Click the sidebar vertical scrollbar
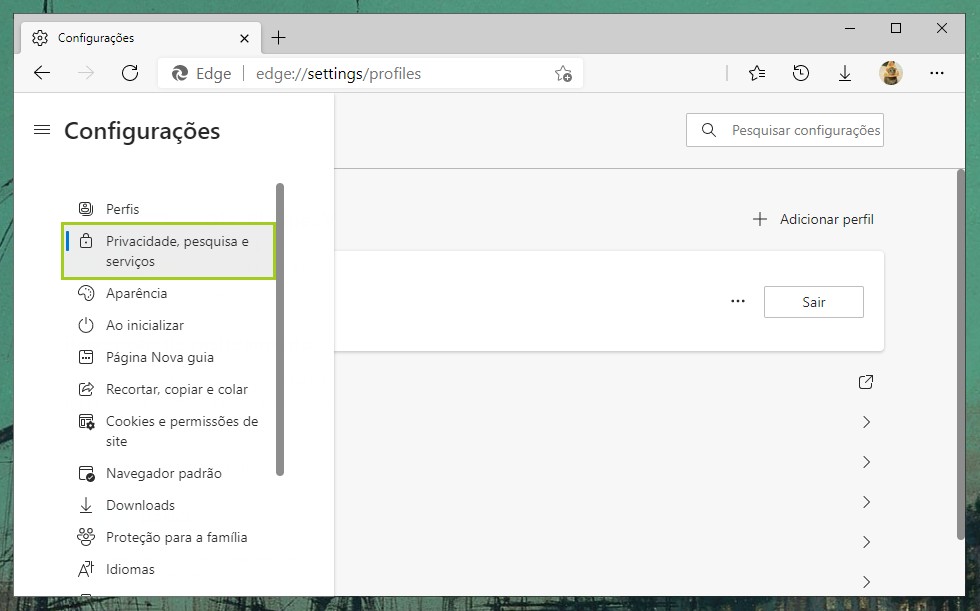This screenshot has height=611, width=980. point(280,330)
